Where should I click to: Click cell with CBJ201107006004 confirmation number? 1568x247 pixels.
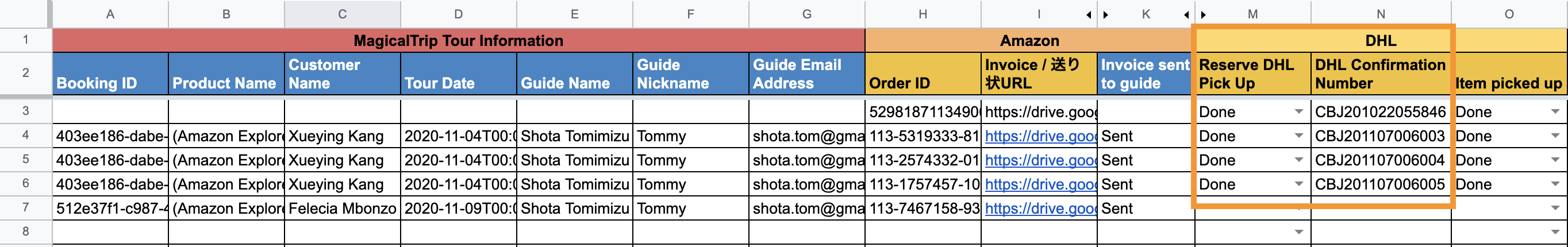pyautogui.click(x=1379, y=160)
